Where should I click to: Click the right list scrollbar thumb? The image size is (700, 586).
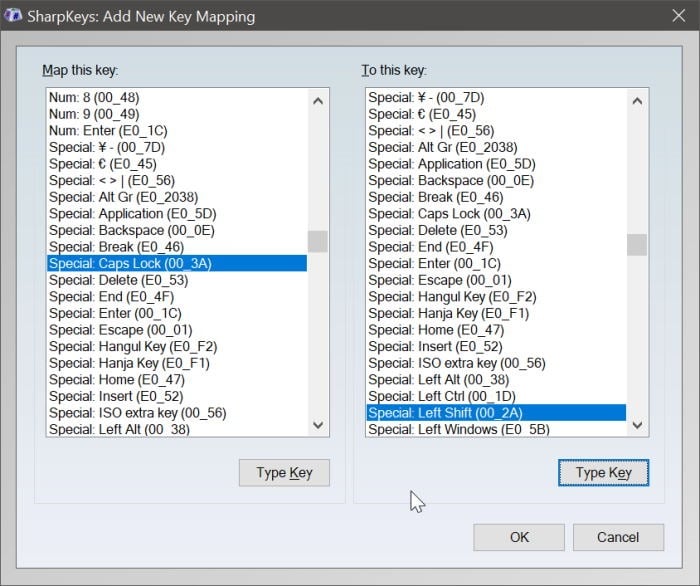click(x=636, y=245)
